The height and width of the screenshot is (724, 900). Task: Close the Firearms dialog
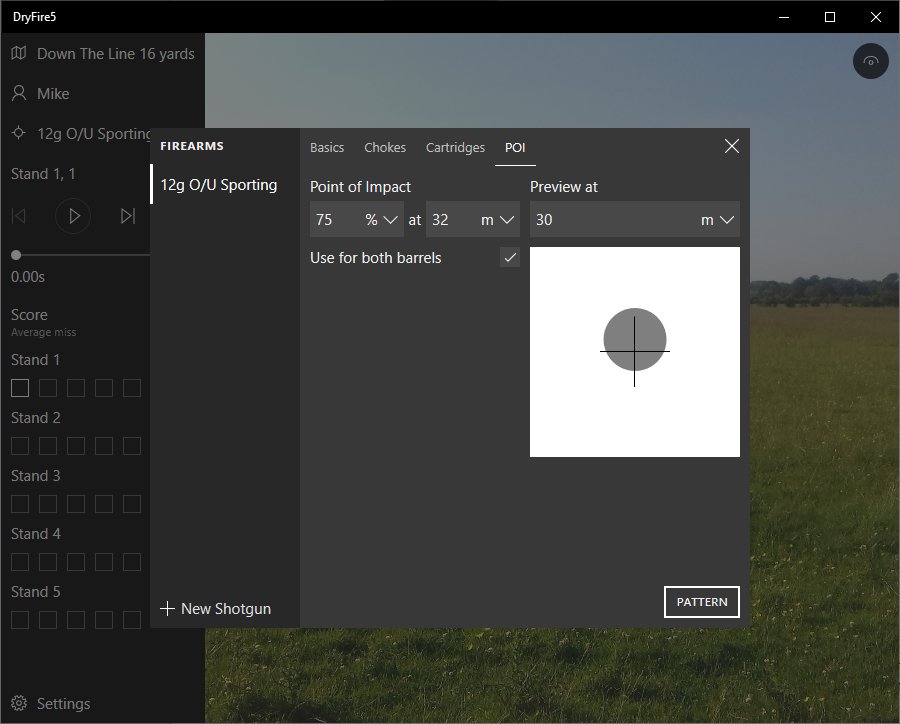pos(732,146)
